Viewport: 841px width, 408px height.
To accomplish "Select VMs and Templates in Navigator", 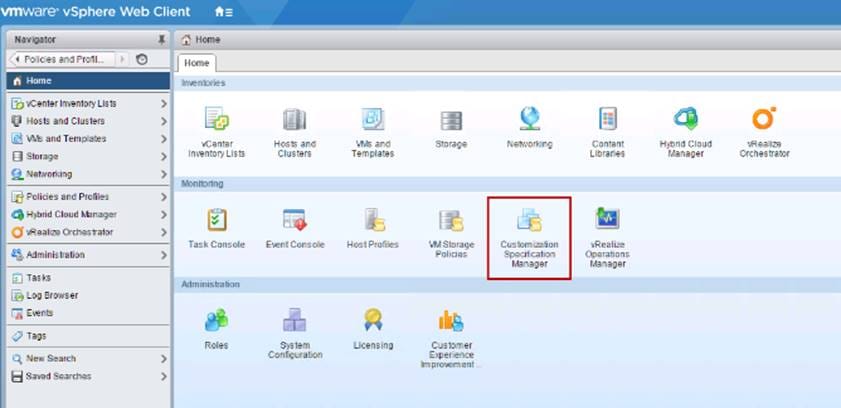I will pos(88,139).
